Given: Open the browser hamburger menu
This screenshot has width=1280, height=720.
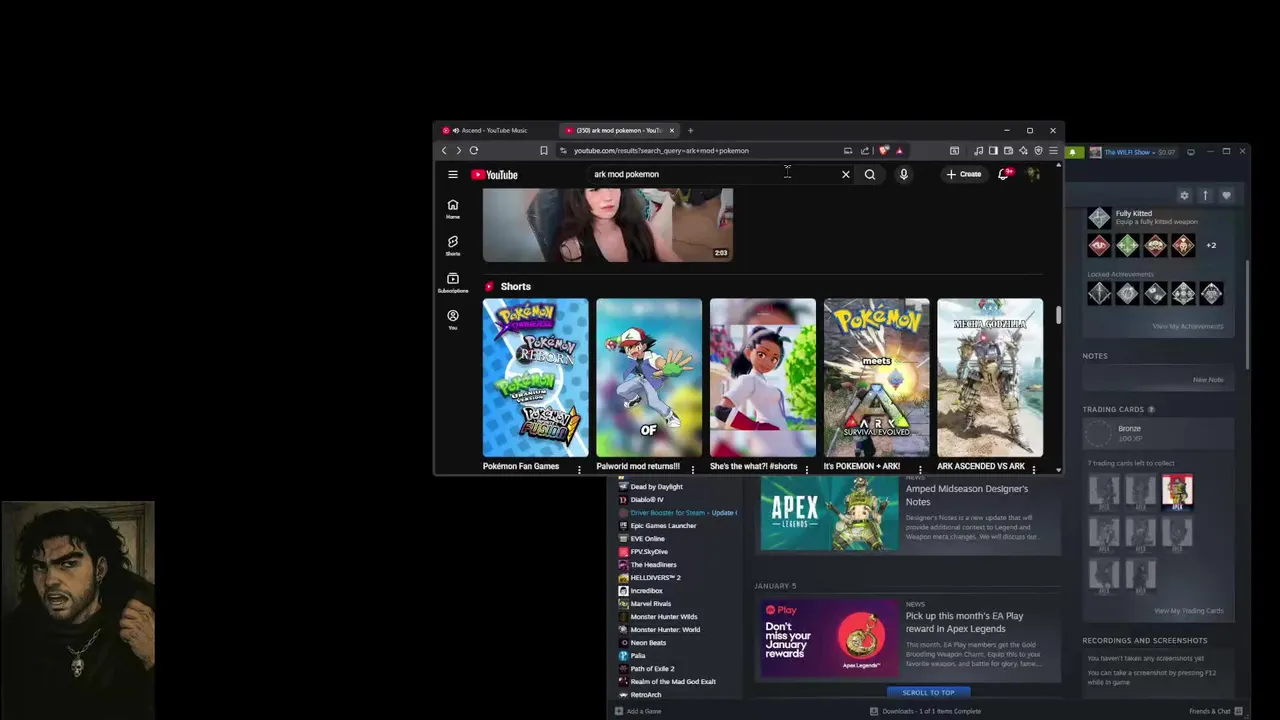Looking at the screenshot, I should [x=1053, y=150].
